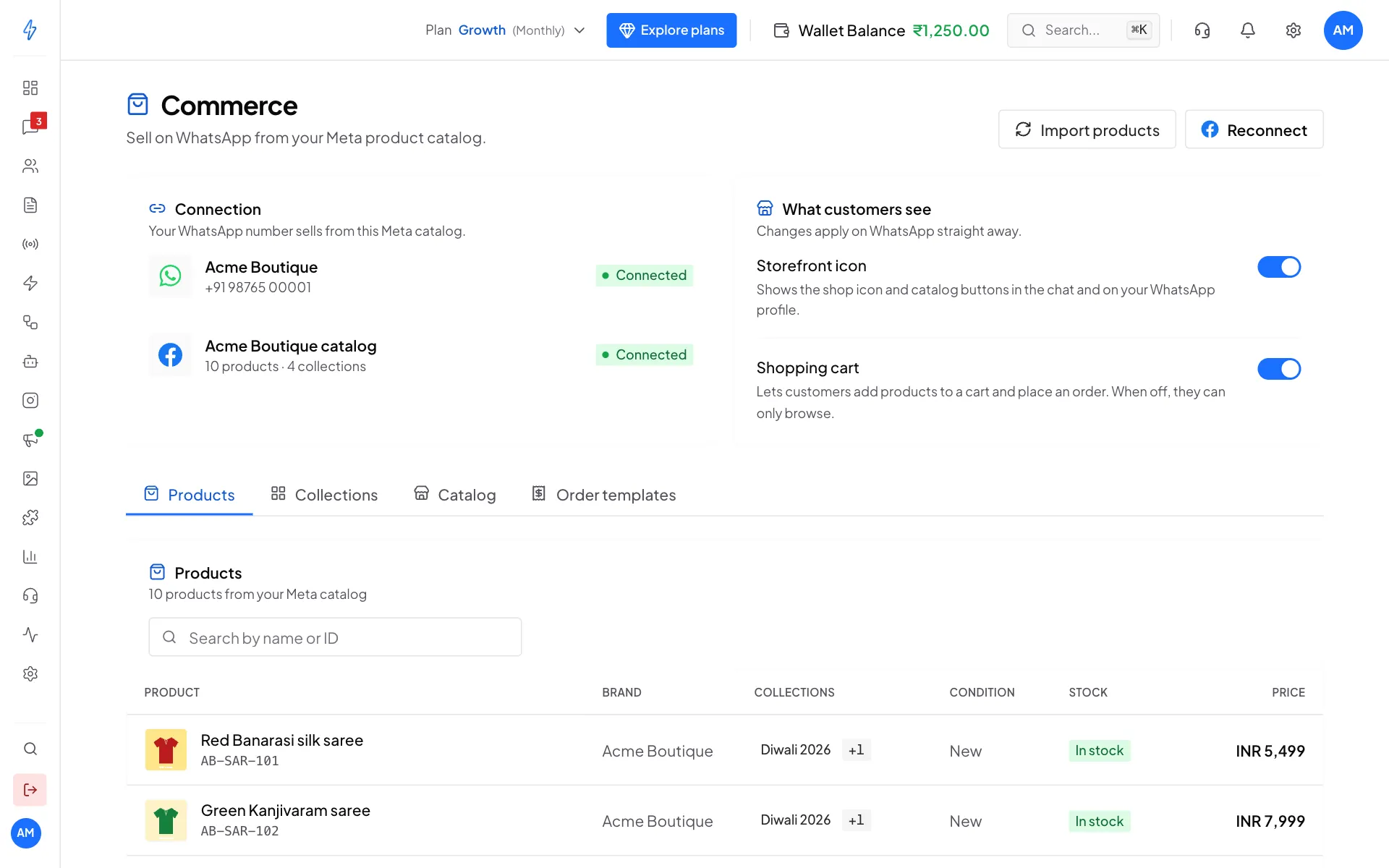
Task: Click +1 collections badge for Green Kanjivaram saree
Action: pos(857,820)
